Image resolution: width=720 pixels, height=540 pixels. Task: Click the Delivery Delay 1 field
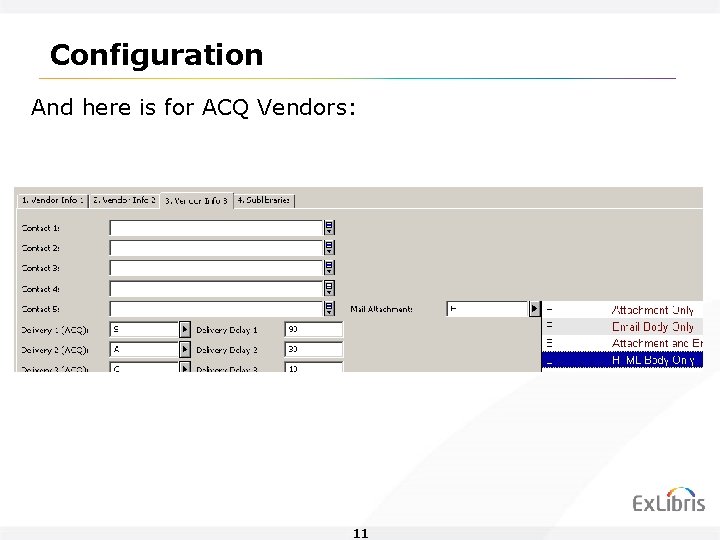[x=314, y=329]
